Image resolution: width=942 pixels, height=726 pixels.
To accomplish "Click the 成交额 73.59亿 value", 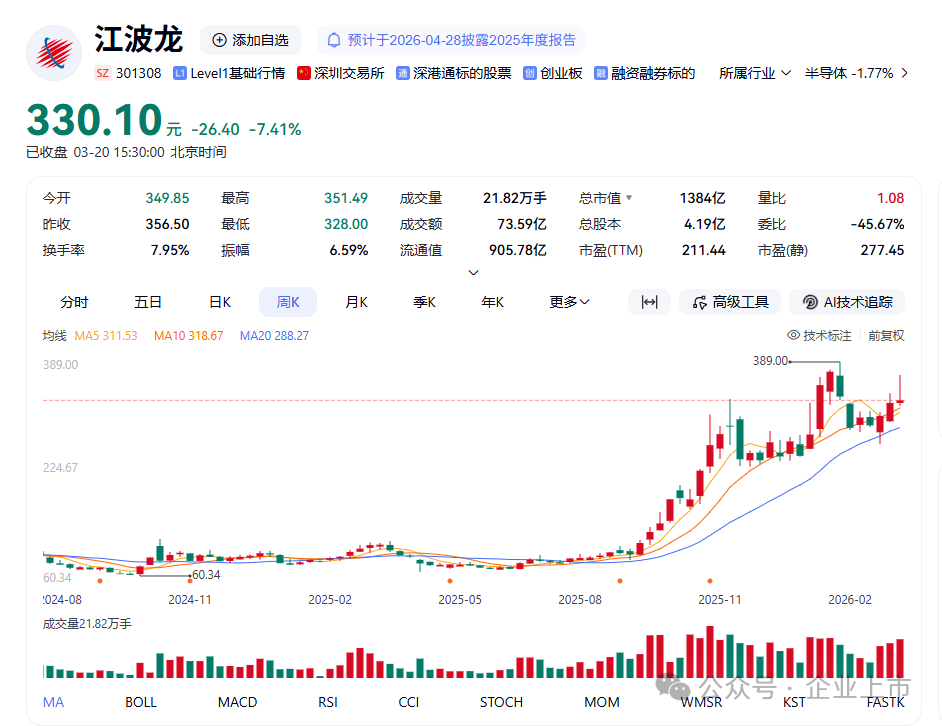I will (x=522, y=224).
